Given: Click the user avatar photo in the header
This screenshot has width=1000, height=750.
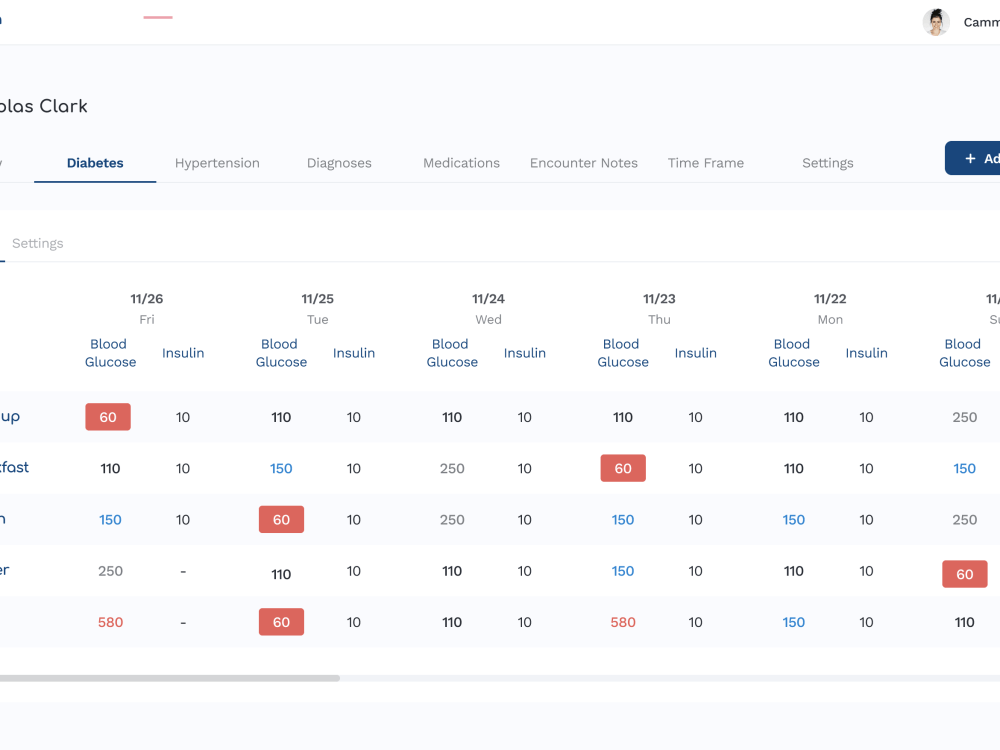Looking at the screenshot, I should (936, 21).
